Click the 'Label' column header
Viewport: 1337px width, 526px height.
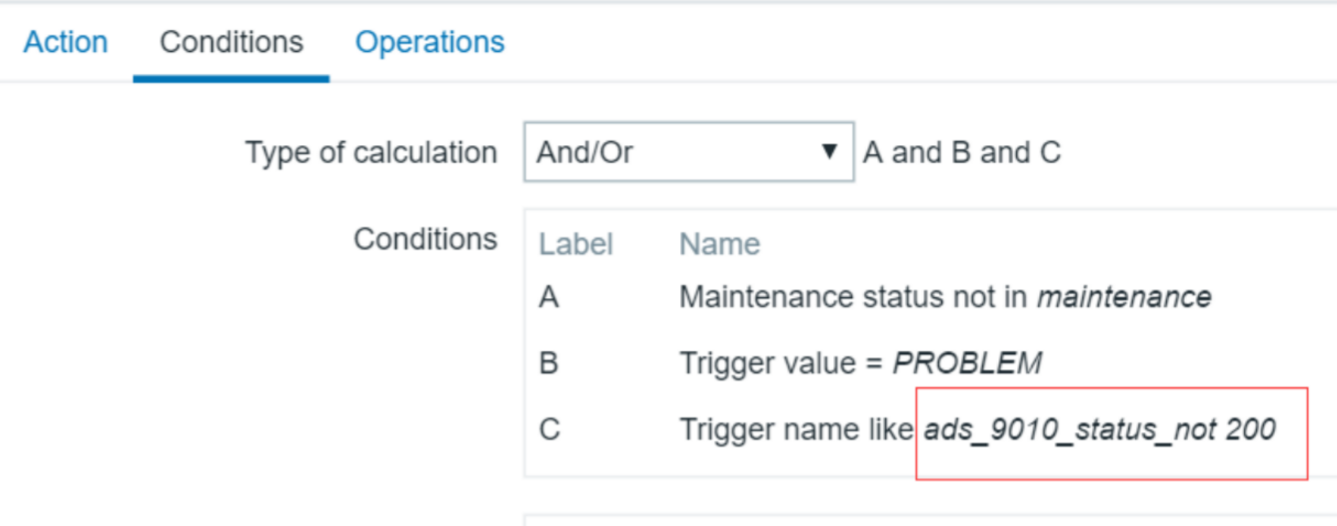pyautogui.click(x=575, y=244)
